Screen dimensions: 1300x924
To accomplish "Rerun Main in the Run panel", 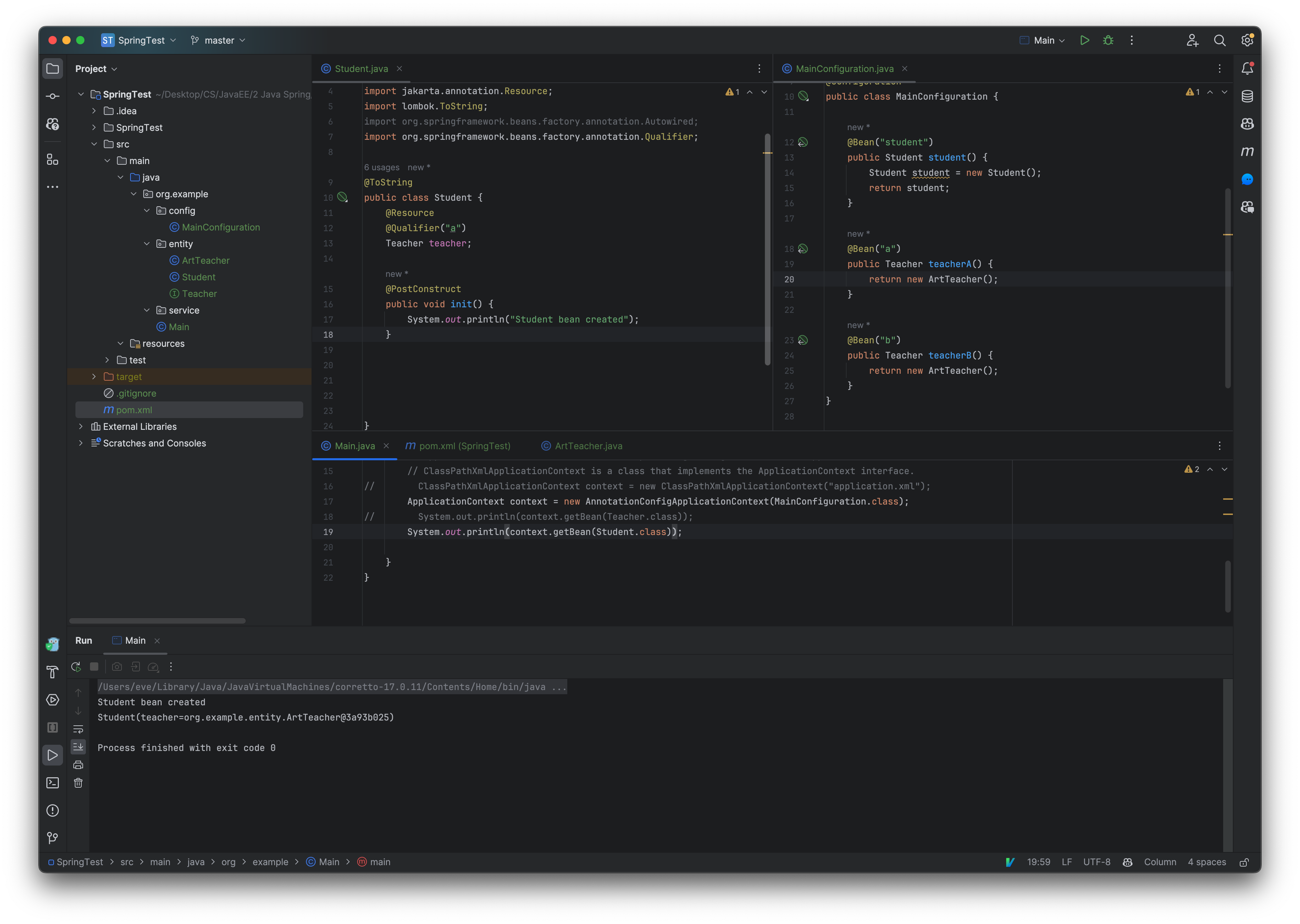I will pos(76,667).
